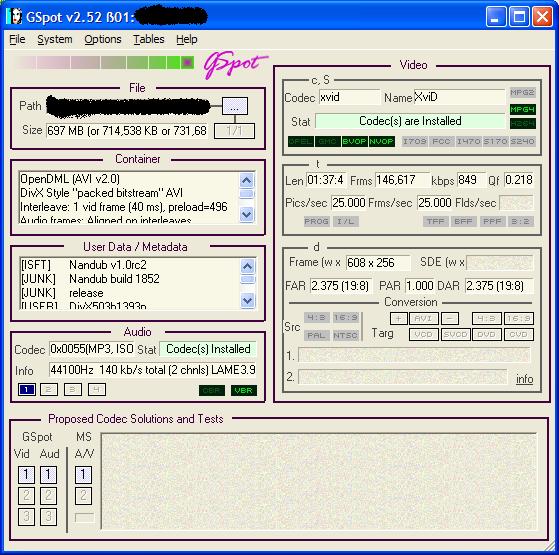Image resolution: width=559 pixels, height=555 pixels.
Task: Select target DVD format
Action: (x=487, y=335)
